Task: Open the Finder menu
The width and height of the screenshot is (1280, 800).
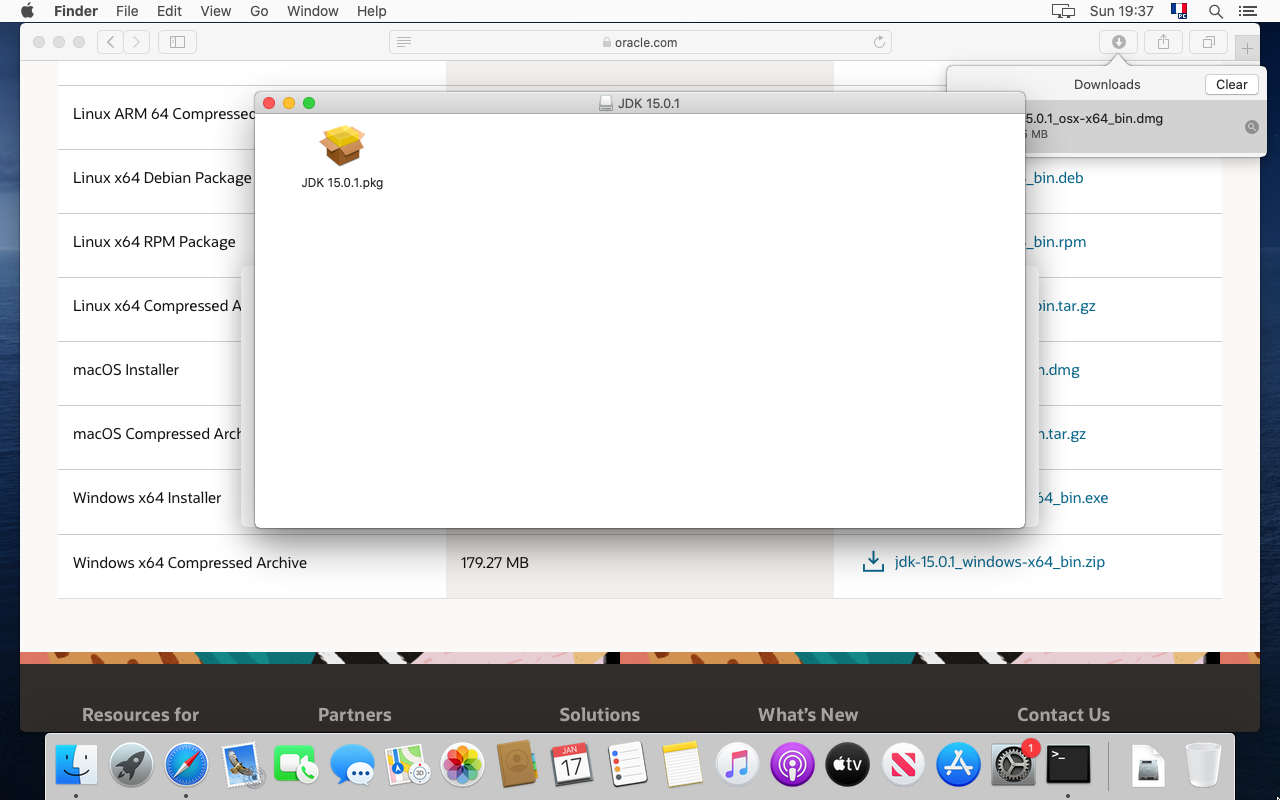Action: [x=76, y=11]
